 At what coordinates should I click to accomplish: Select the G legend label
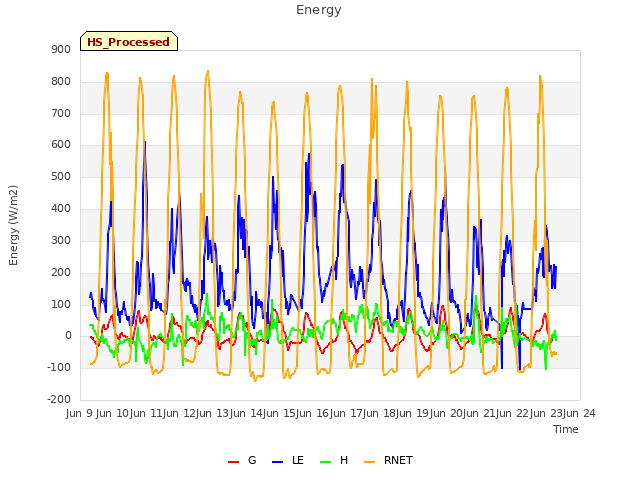tap(252, 460)
